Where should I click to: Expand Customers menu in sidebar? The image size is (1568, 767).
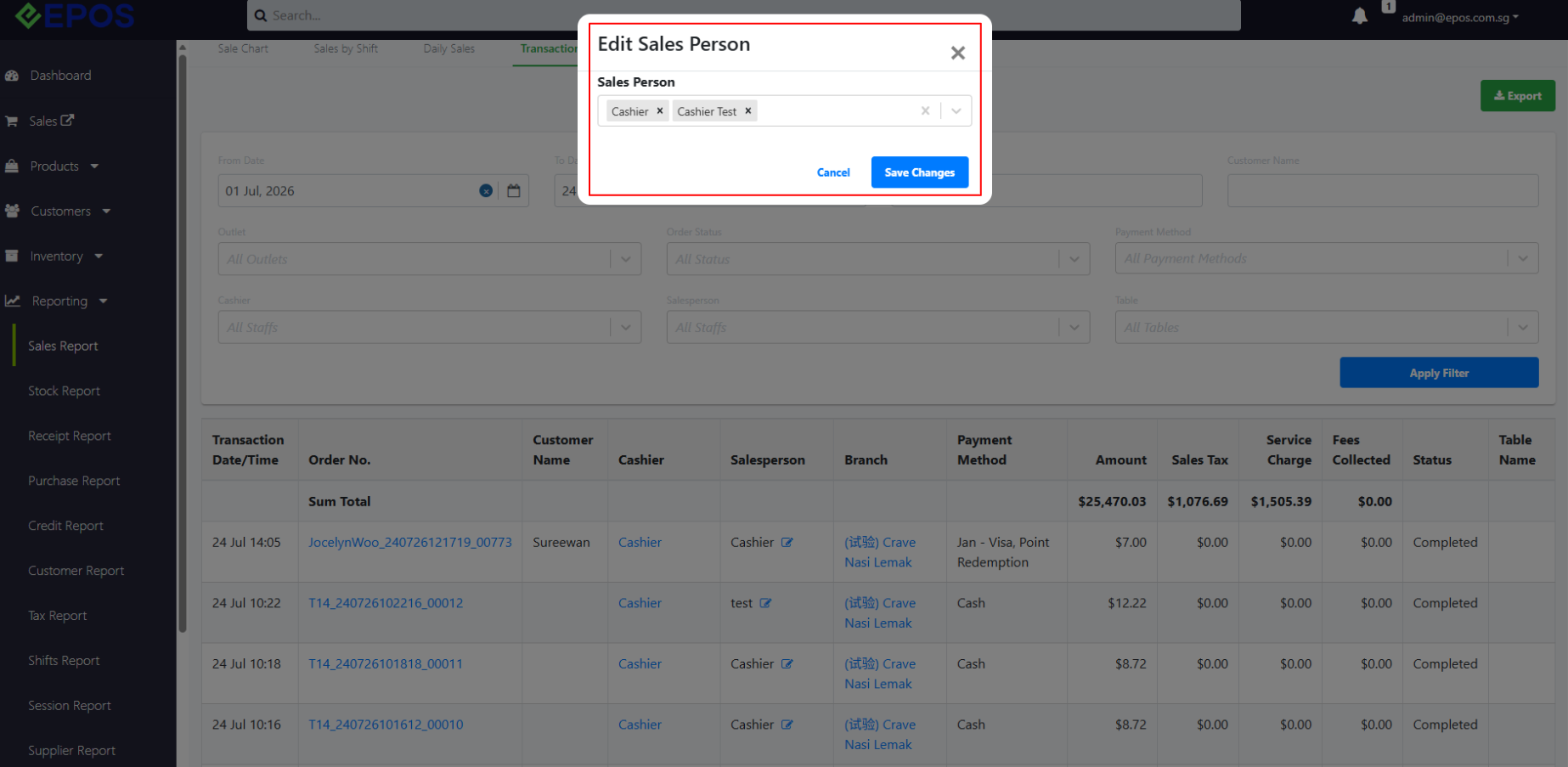click(x=71, y=211)
